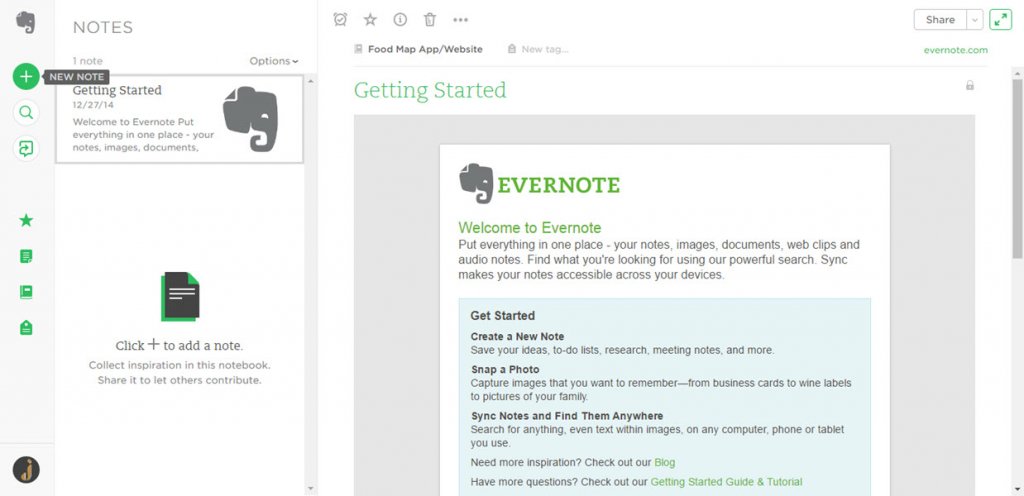Open the search icon in sidebar
This screenshot has height=496, width=1024.
[26, 112]
